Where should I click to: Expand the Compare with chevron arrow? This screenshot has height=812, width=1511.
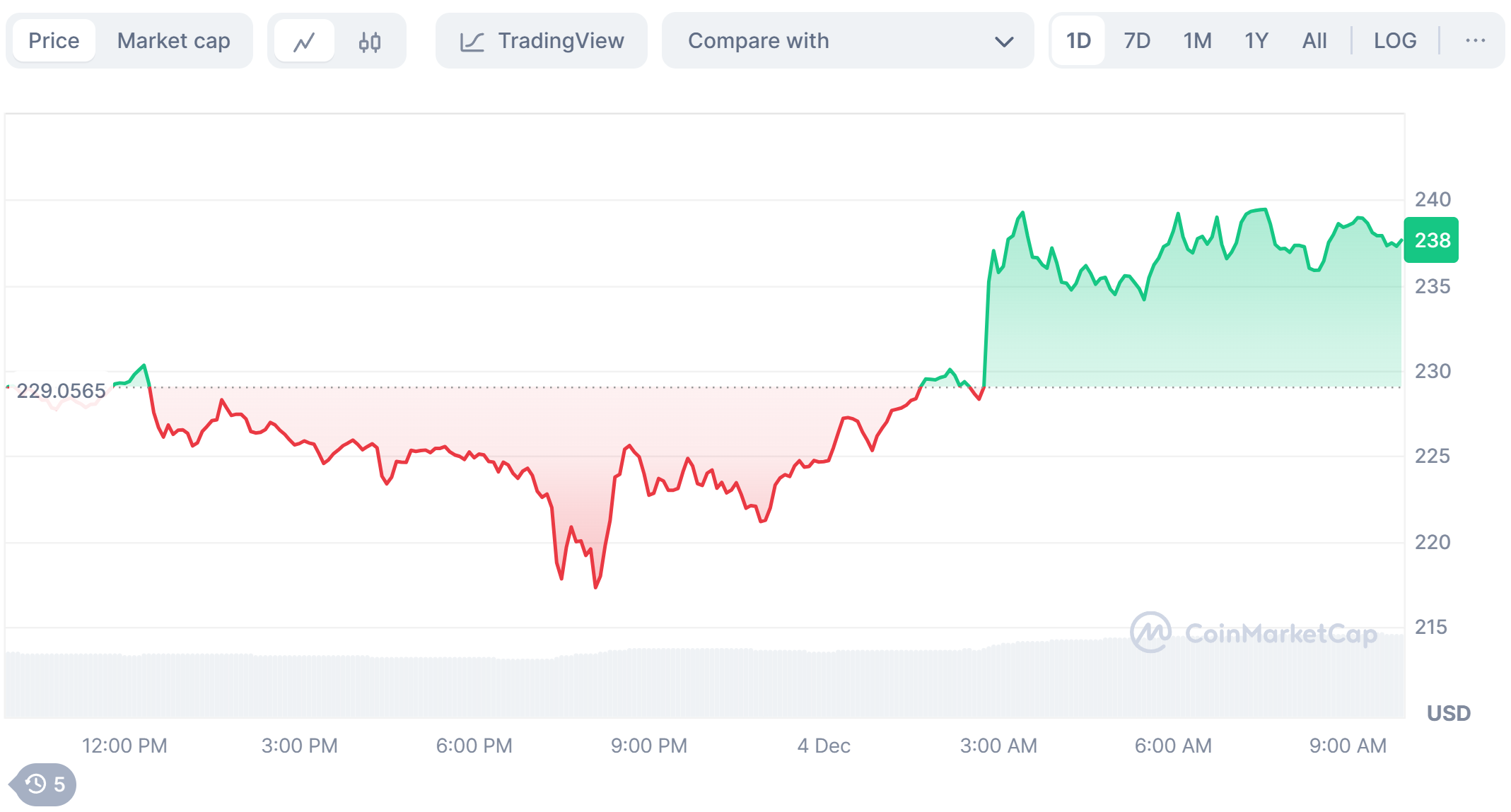pyautogui.click(x=1004, y=42)
